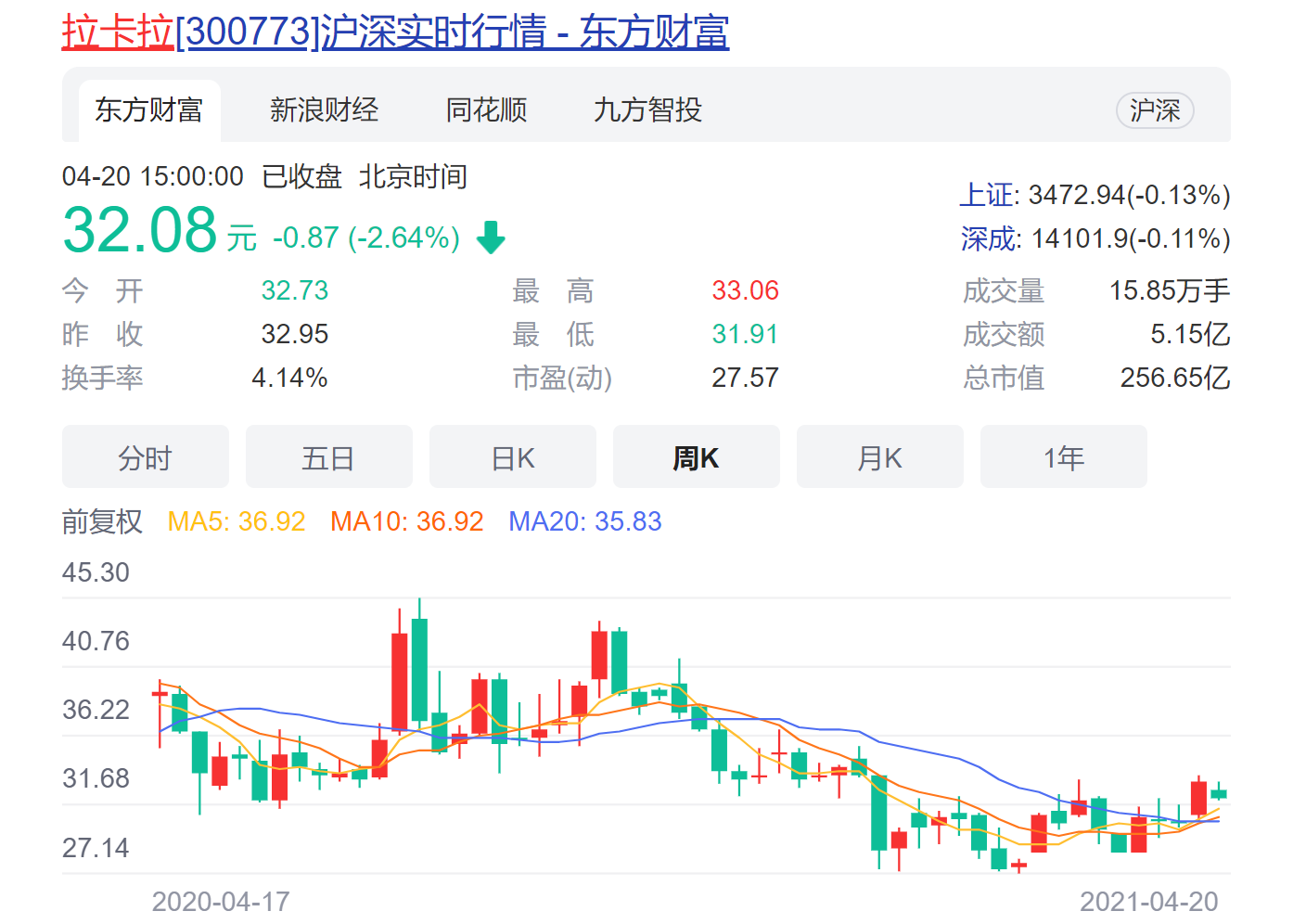Click the 27.14 axis label
The width and height of the screenshot is (1306, 924).
click(x=96, y=848)
